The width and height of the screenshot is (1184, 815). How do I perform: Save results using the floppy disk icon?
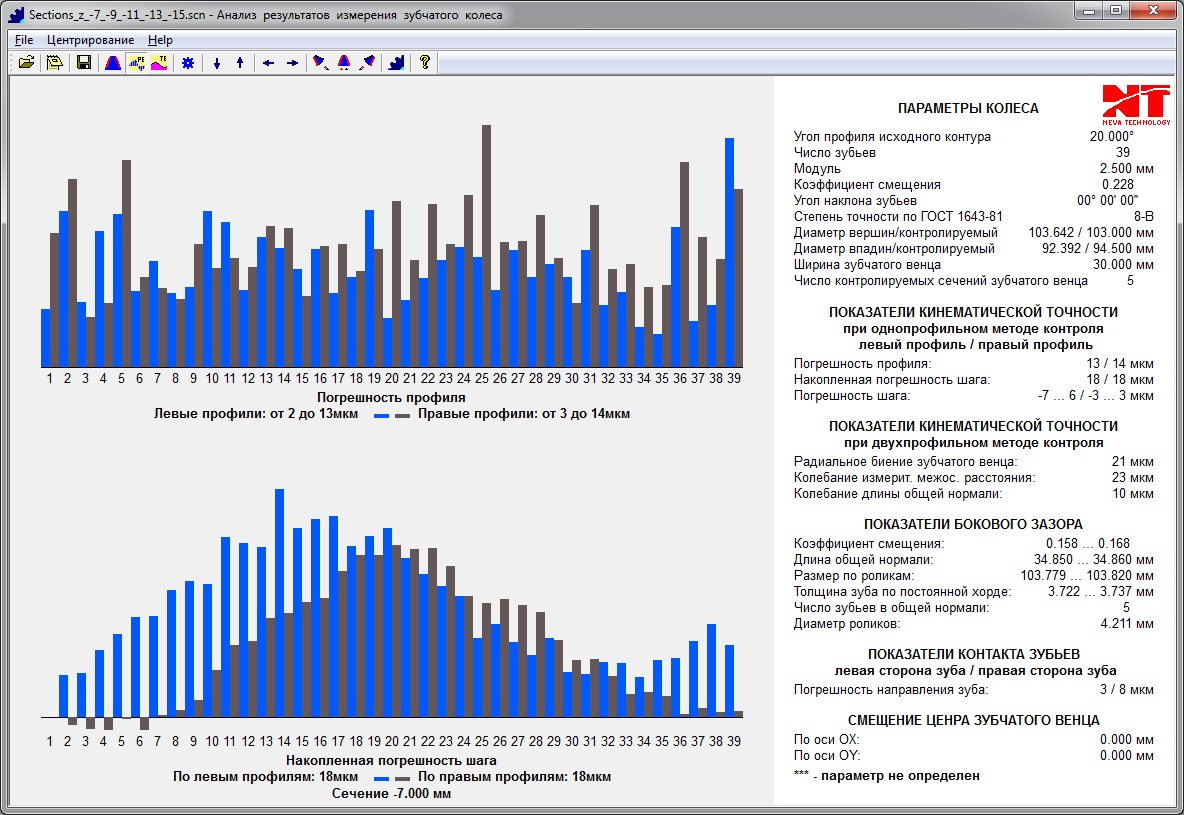click(x=84, y=63)
